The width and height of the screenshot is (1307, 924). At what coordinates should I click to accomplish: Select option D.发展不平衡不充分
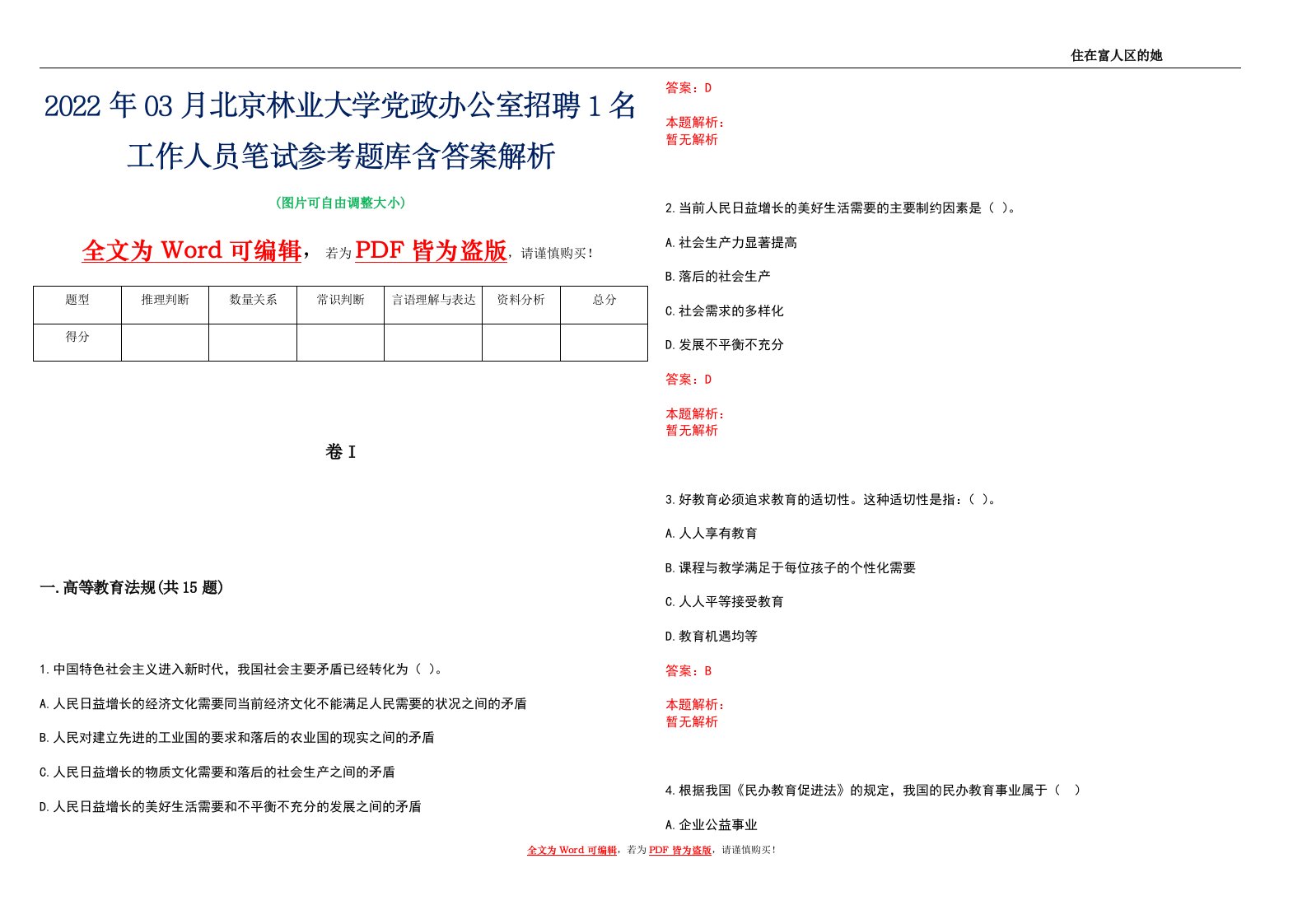click(x=725, y=345)
